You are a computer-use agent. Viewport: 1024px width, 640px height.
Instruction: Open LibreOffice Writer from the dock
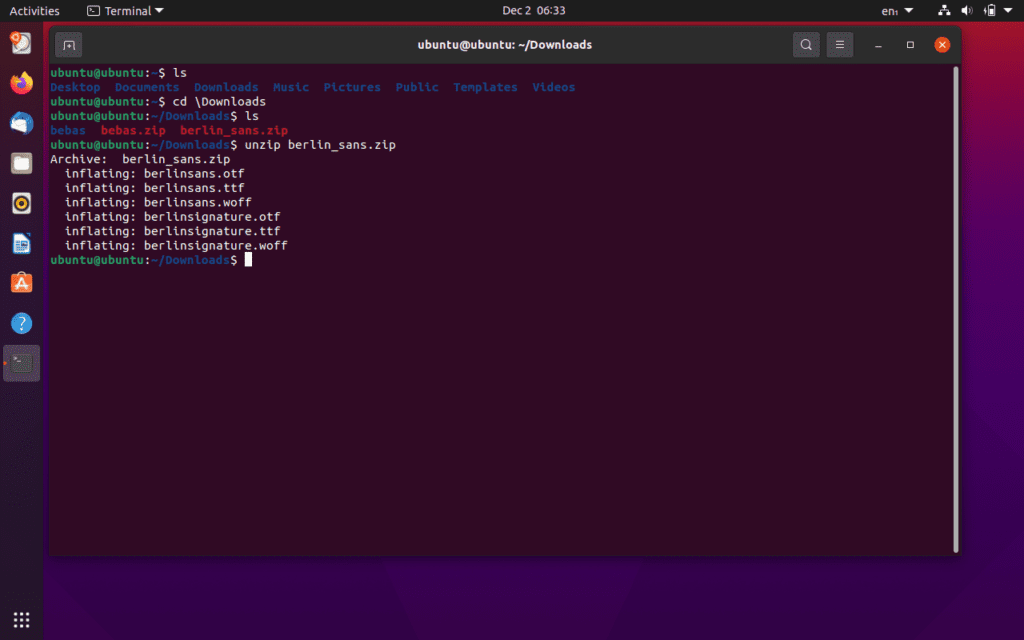pyautogui.click(x=22, y=243)
